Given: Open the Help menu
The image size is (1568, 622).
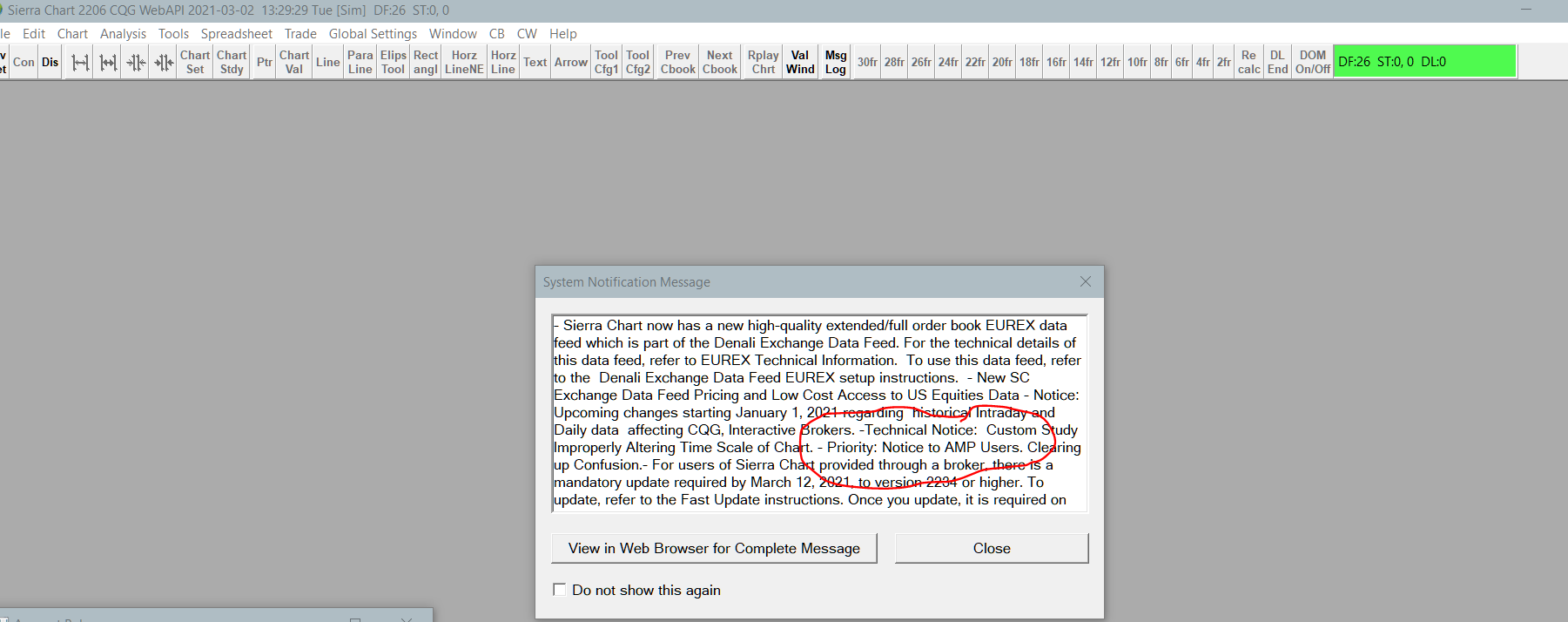Looking at the screenshot, I should click(x=563, y=34).
